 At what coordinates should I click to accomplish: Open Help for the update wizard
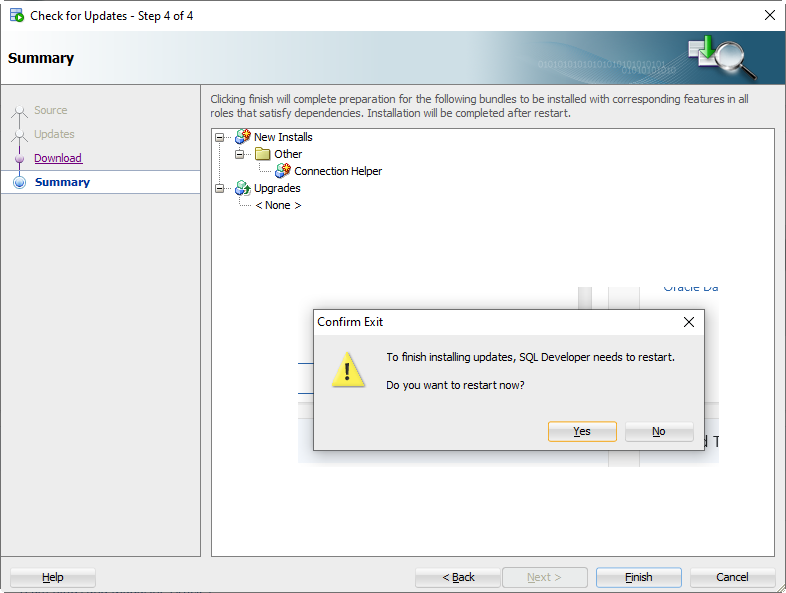(x=53, y=577)
